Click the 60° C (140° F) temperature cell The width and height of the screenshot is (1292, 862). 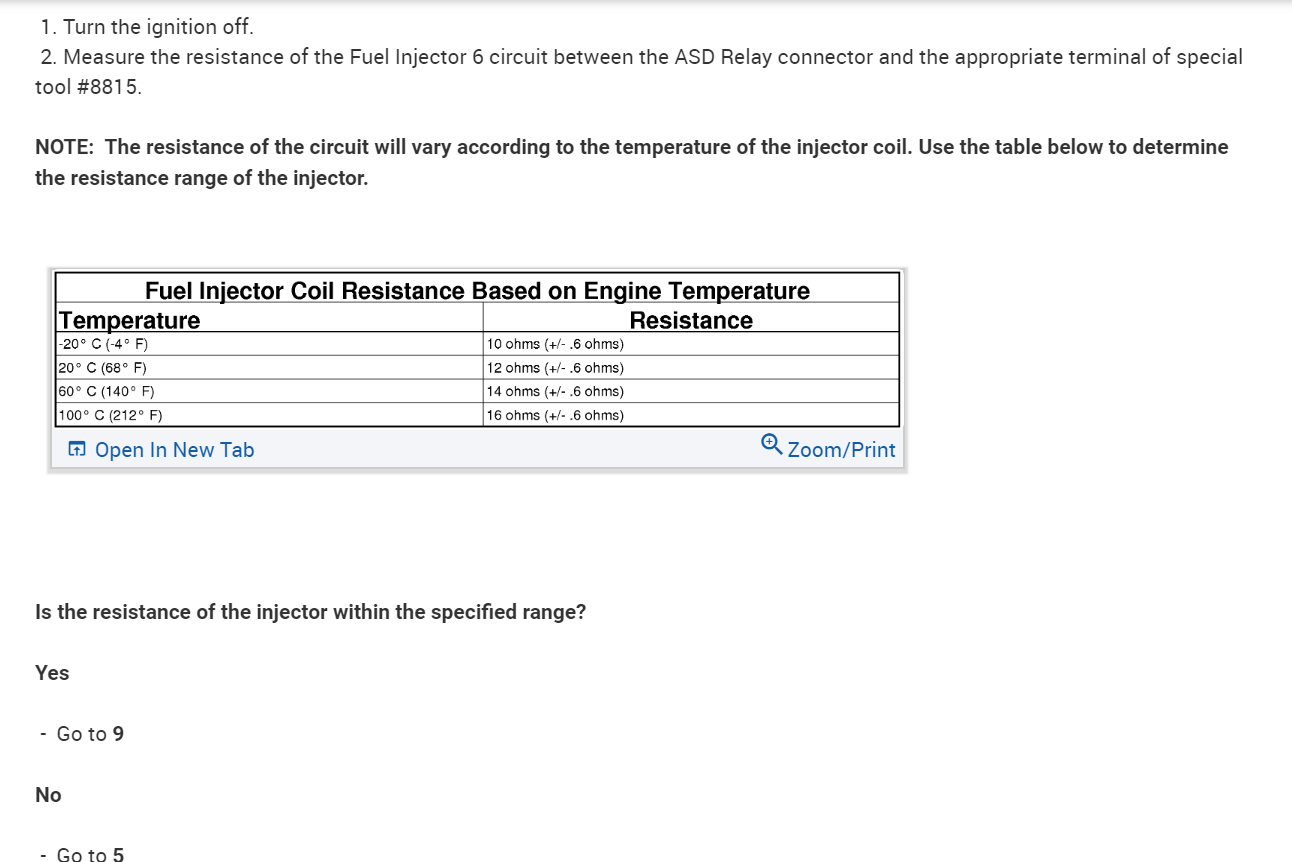pos(106,392)
